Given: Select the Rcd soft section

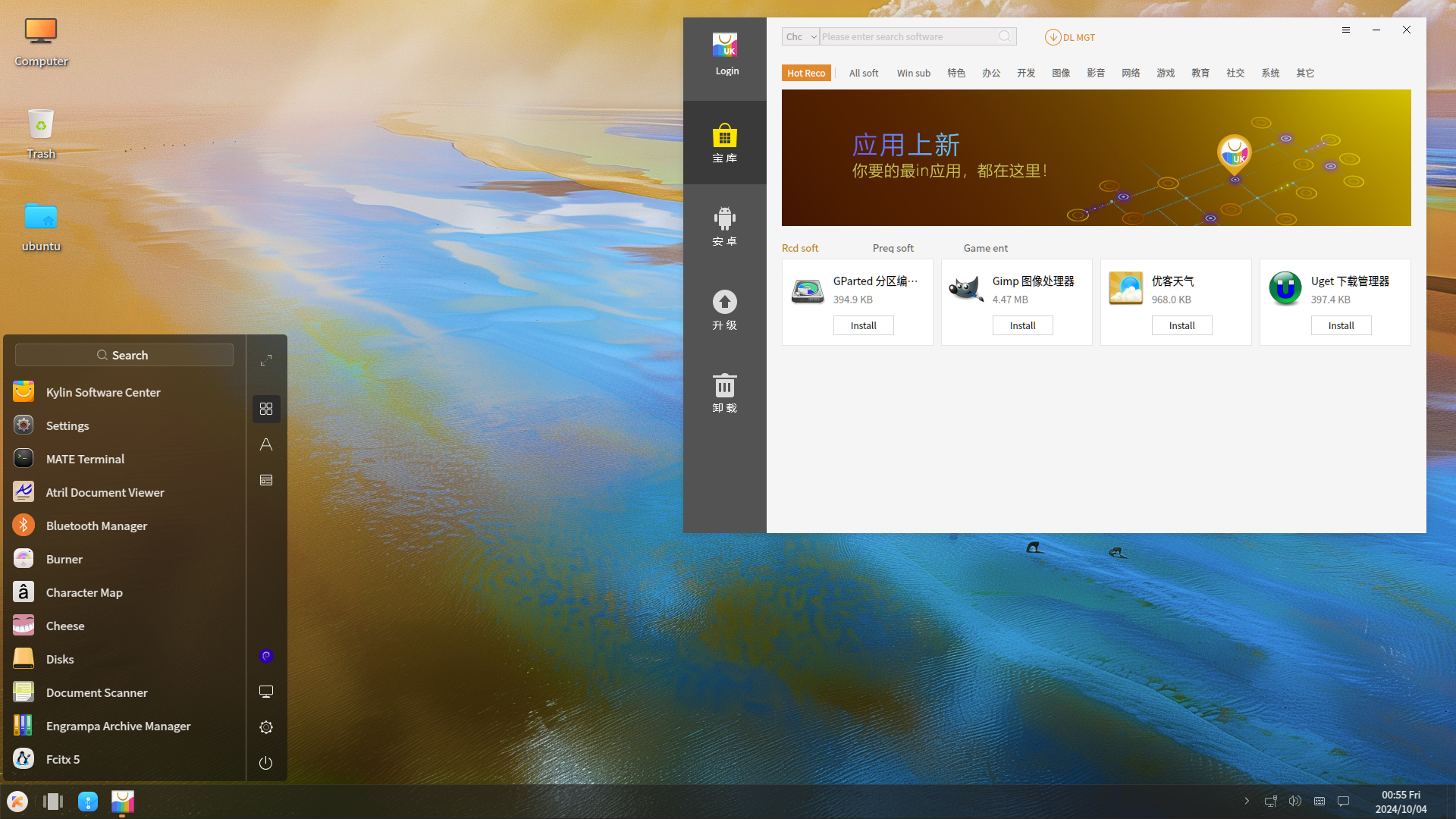Looking at the screenshot, I should click(800, 248).
